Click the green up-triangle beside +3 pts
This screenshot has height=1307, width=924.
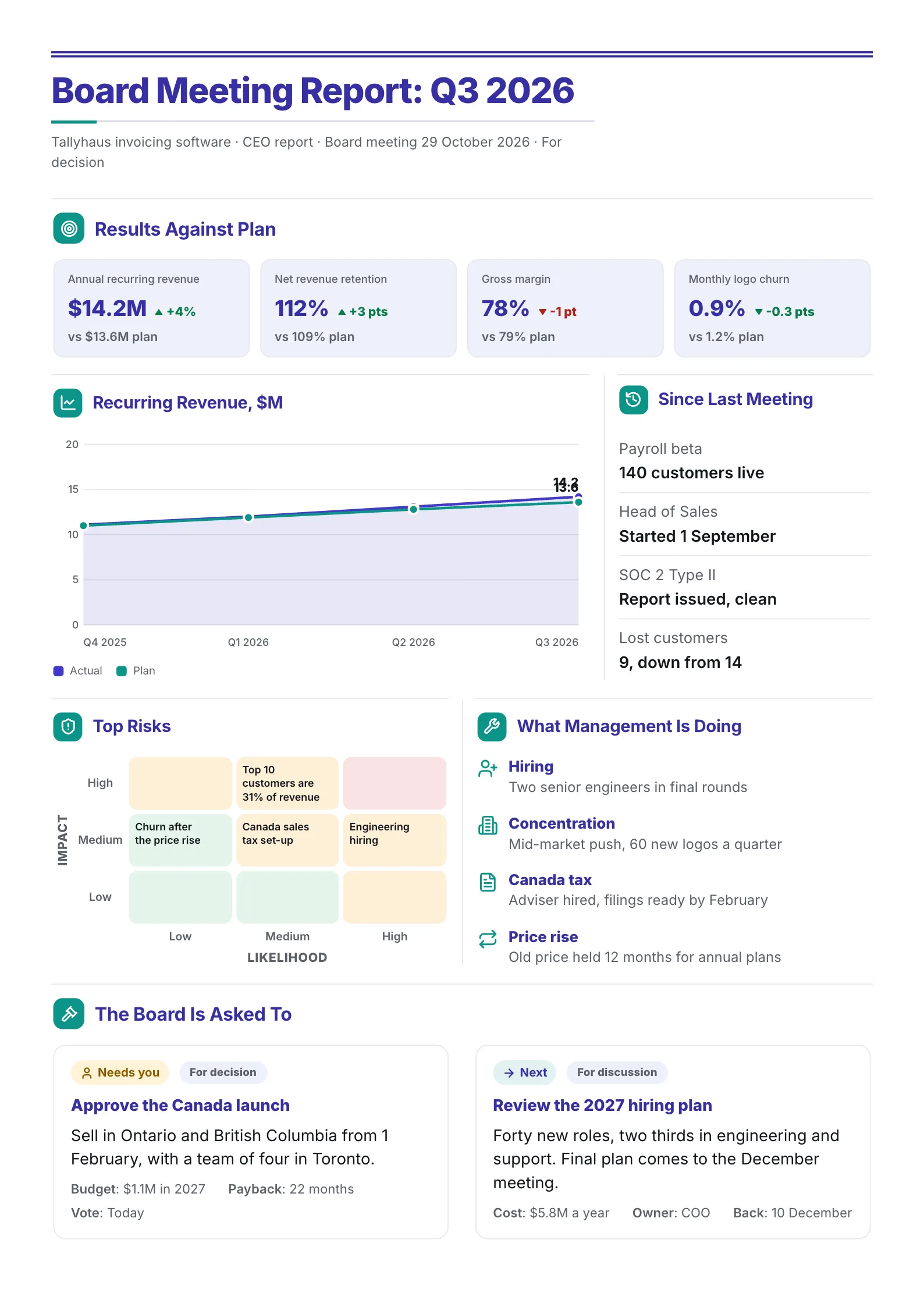click(342, 312)
